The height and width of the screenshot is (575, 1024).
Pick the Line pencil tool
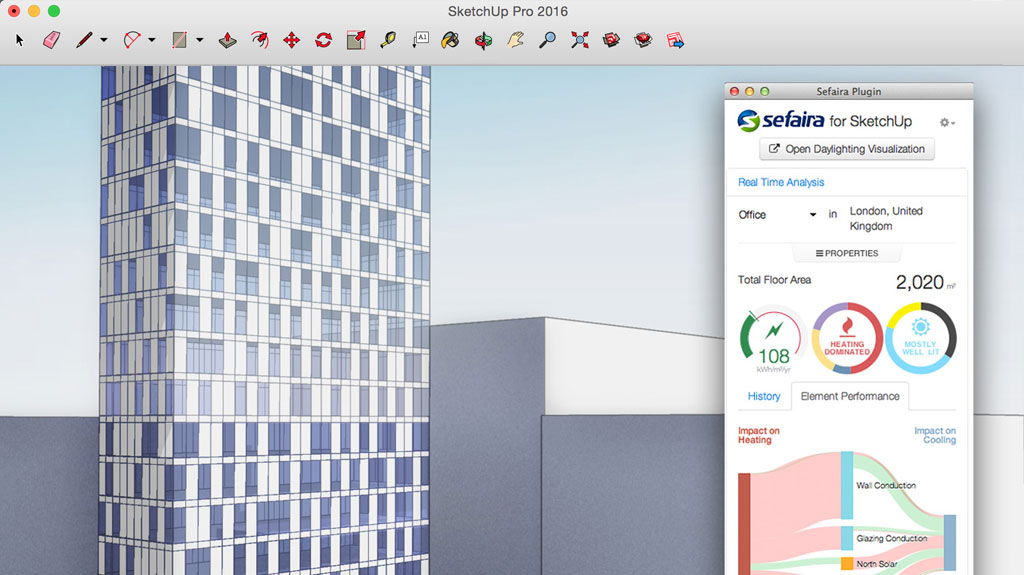pos(84,41)
